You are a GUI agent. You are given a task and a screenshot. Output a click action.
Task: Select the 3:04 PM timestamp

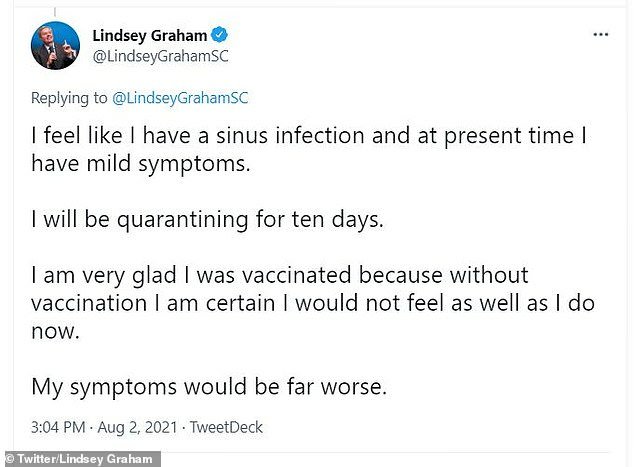60,428
